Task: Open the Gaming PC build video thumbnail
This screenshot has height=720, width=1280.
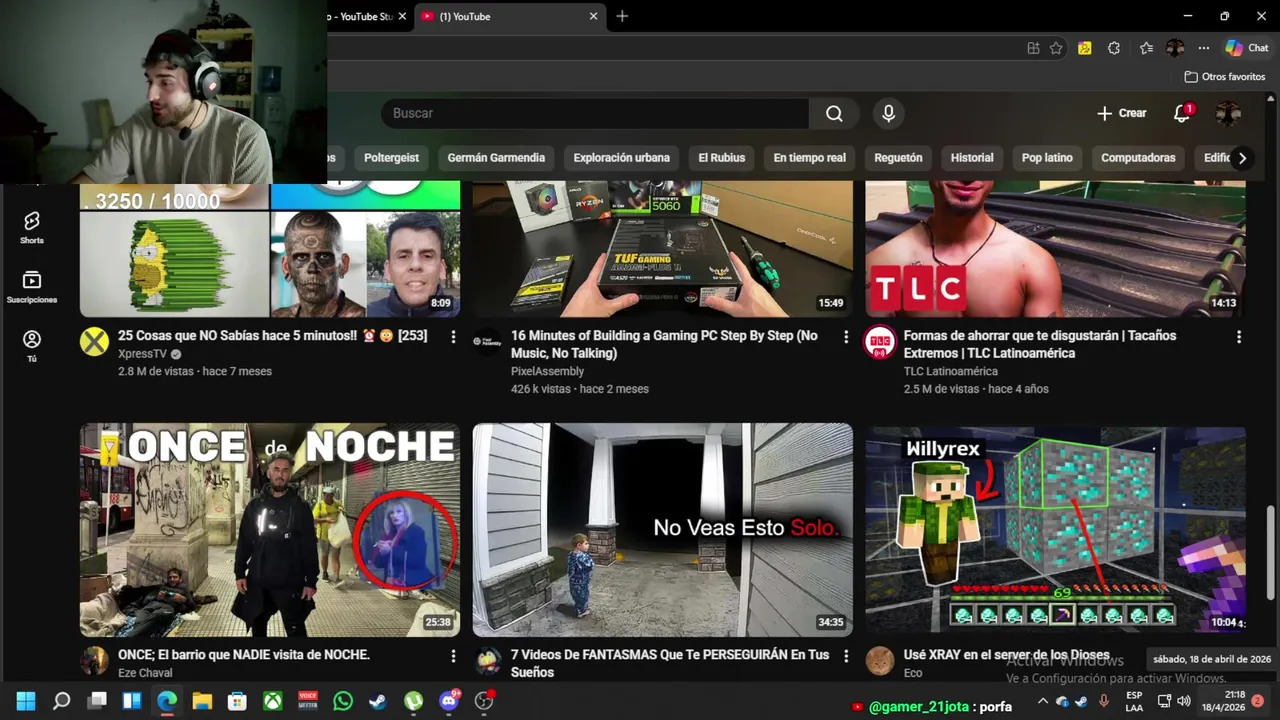Action: point(663,249)
